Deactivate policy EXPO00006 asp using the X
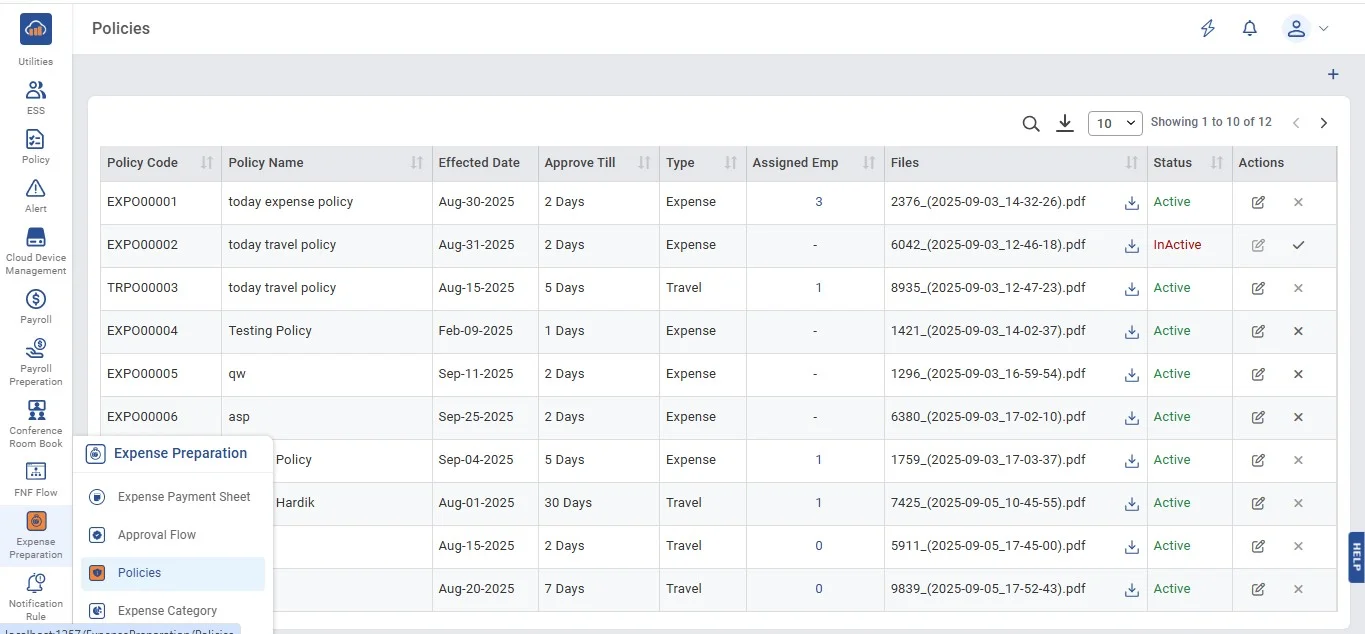1365x634 pixels. (1298, 417)
